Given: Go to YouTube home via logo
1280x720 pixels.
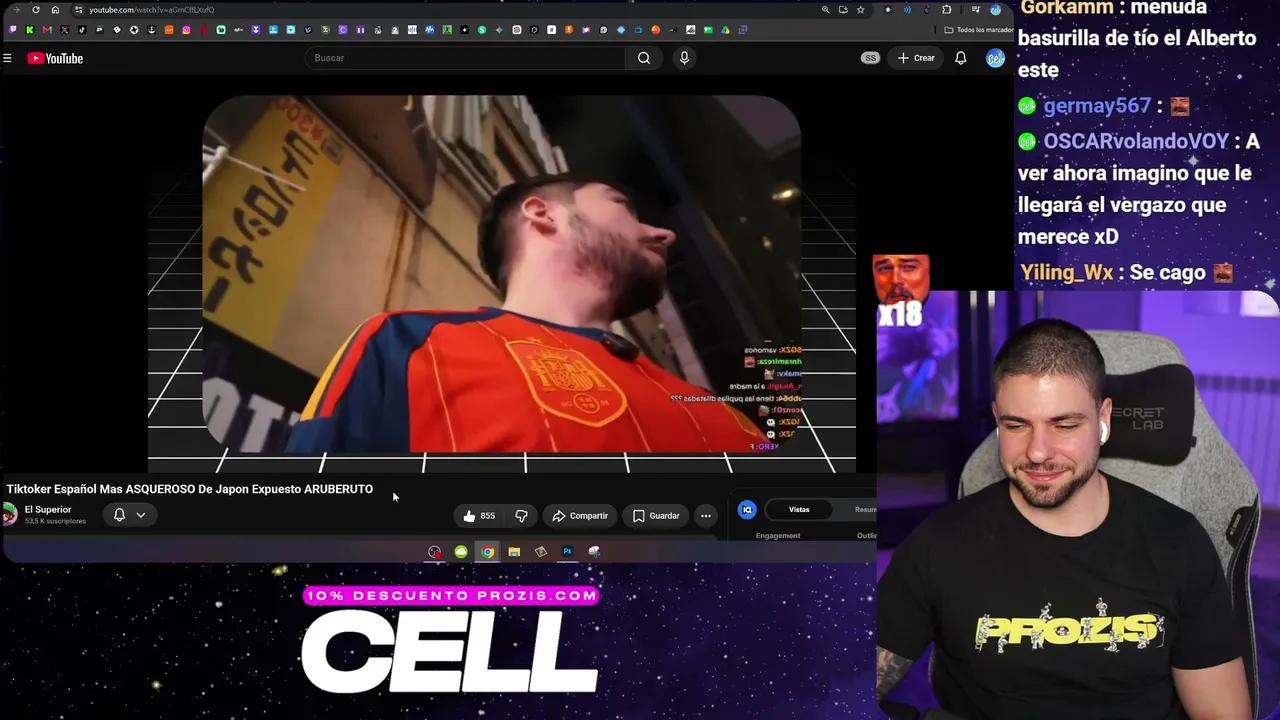Looking at the screenshot, I should 55,58.
